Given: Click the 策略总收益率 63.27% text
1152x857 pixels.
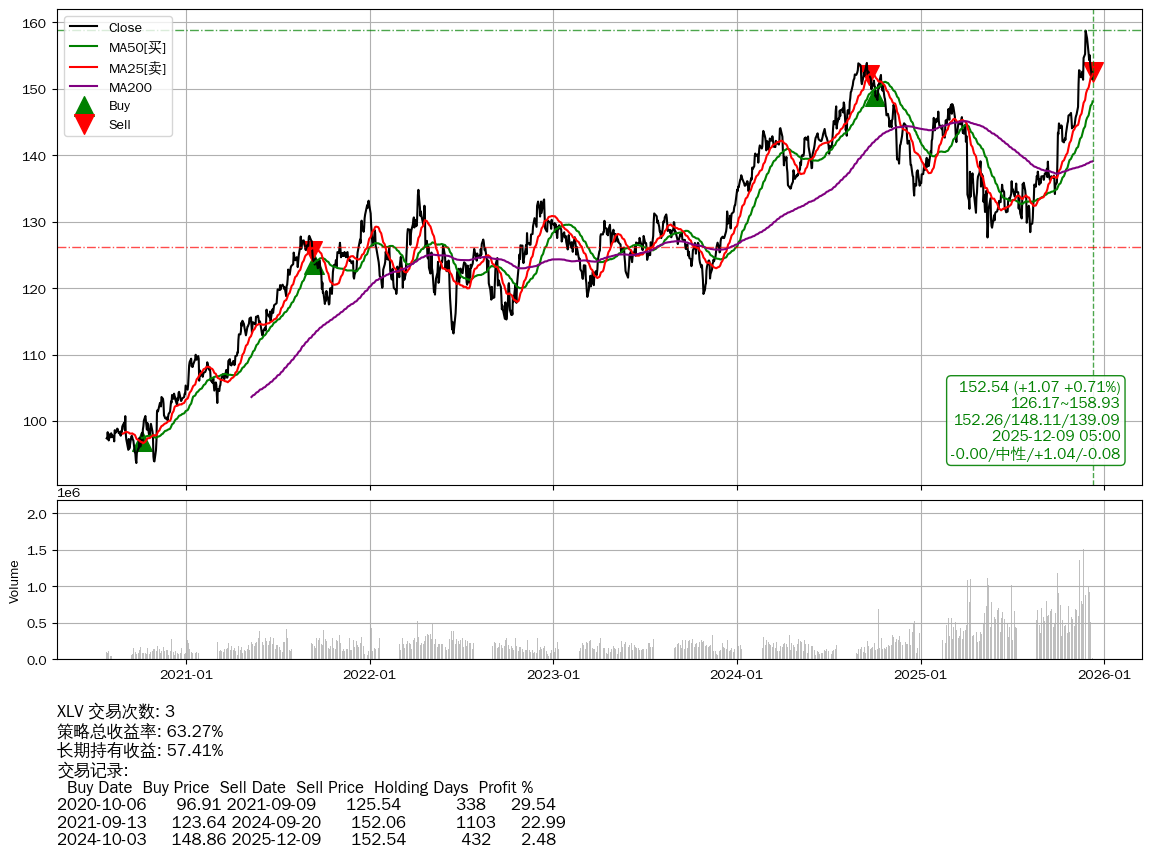Looking at the screenshot, I should coord(140,731).
